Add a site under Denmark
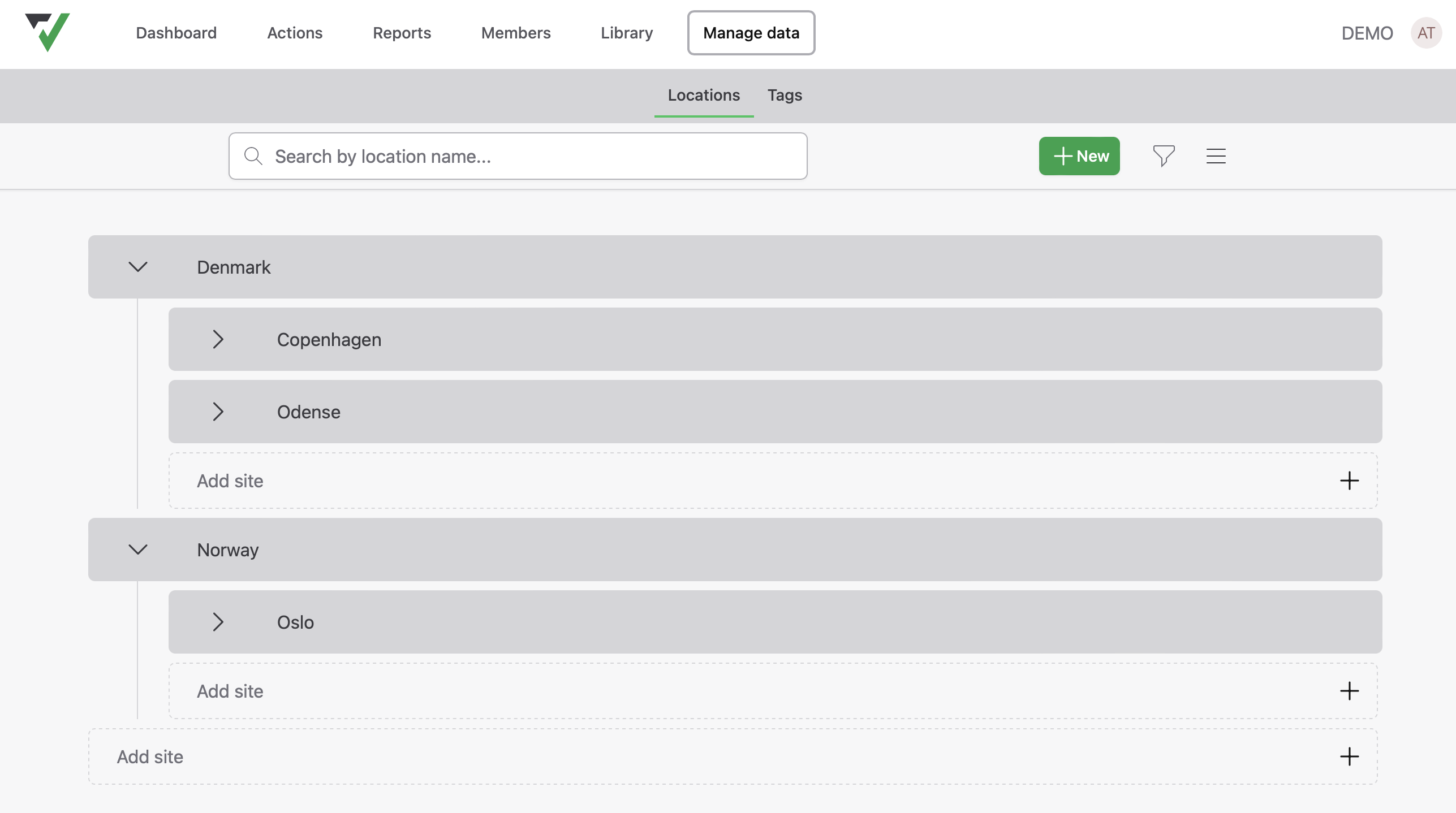Viewport: 1456px width, 813px height. point(773,481)
